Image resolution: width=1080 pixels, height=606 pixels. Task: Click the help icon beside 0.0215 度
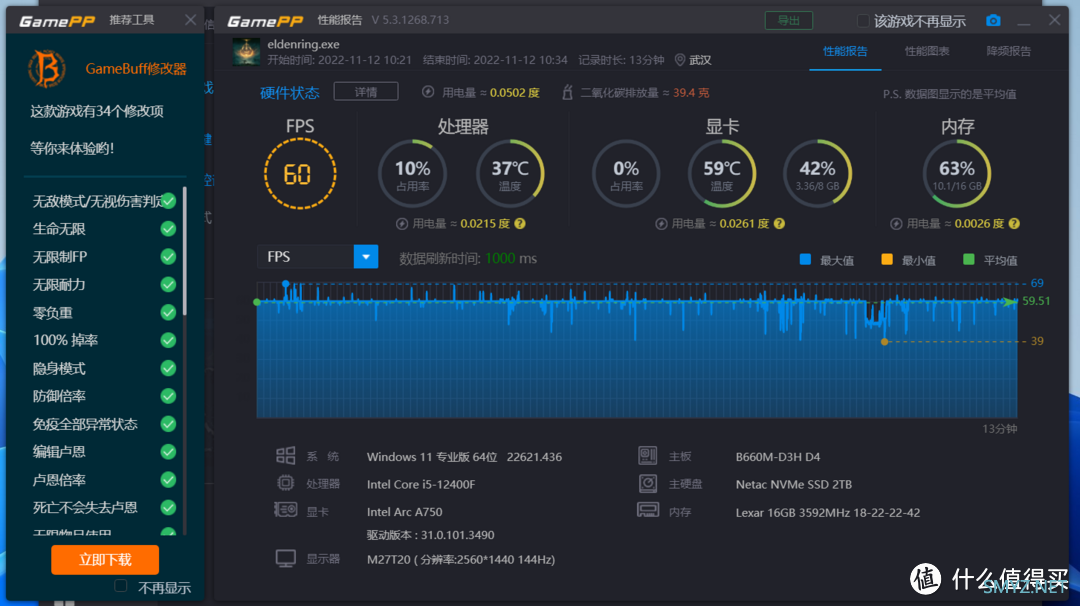click(x=520, y=223)
